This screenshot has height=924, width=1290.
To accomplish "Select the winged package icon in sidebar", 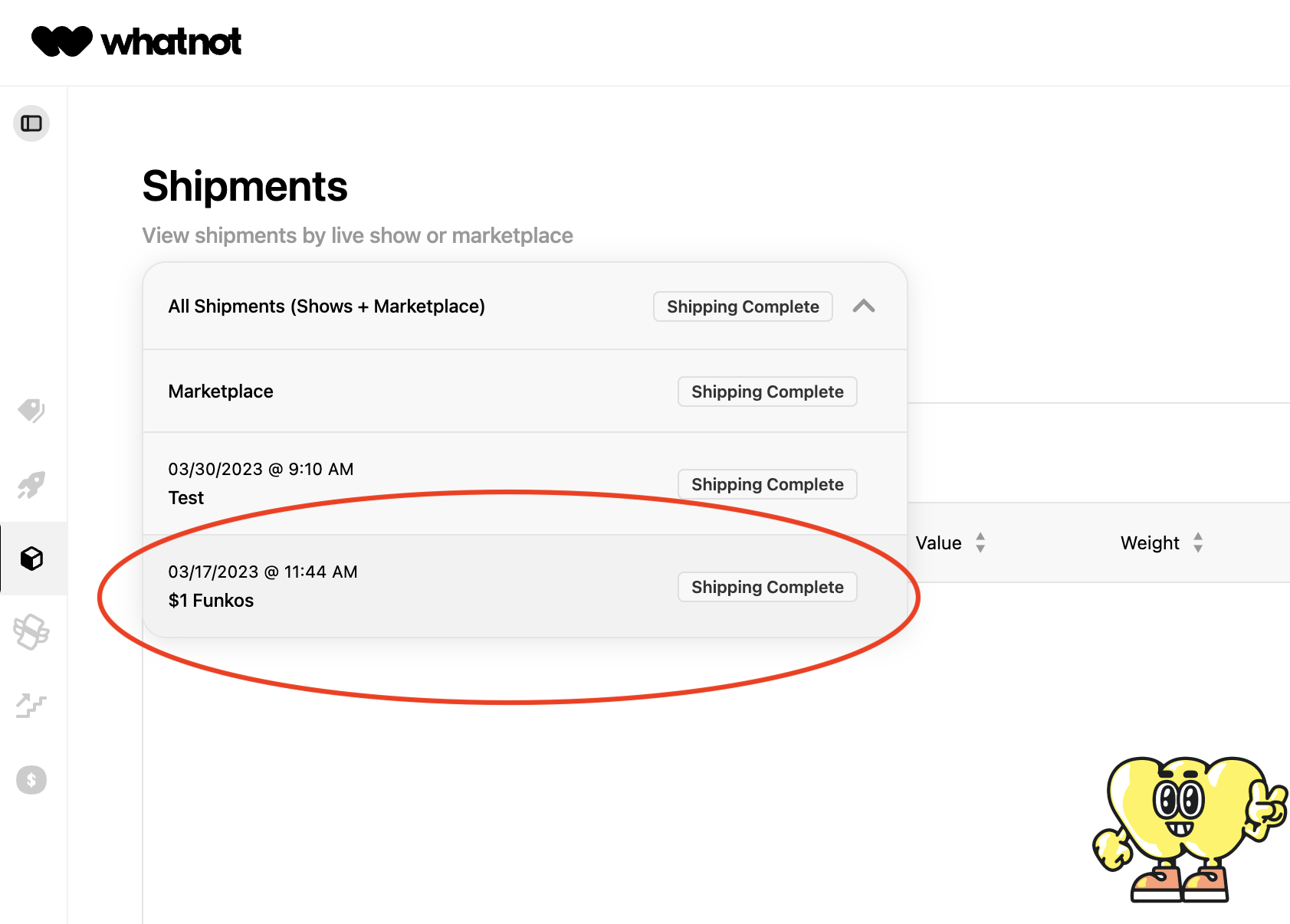I will pos(31,631).
